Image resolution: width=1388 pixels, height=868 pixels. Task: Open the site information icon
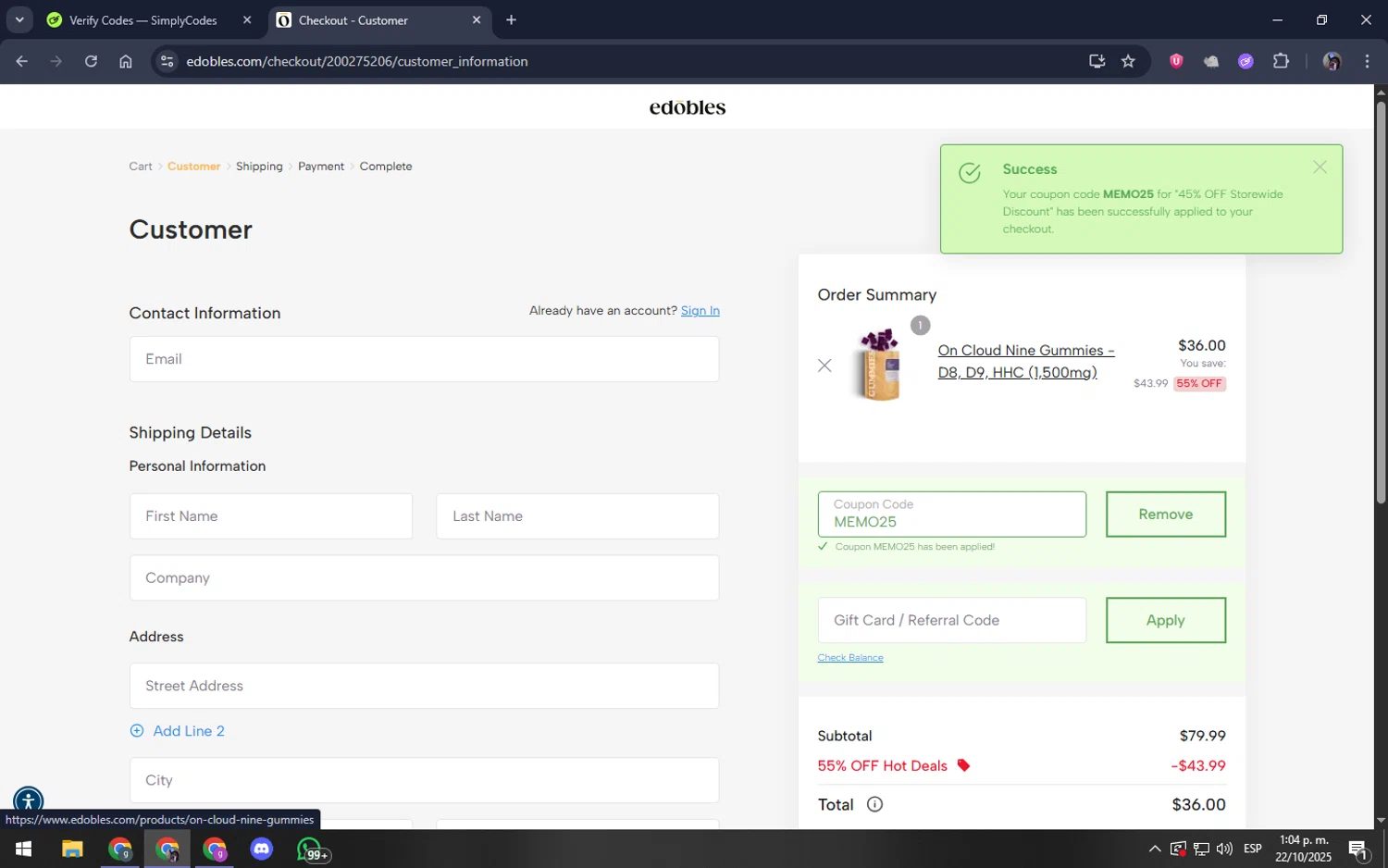[167, 61]
